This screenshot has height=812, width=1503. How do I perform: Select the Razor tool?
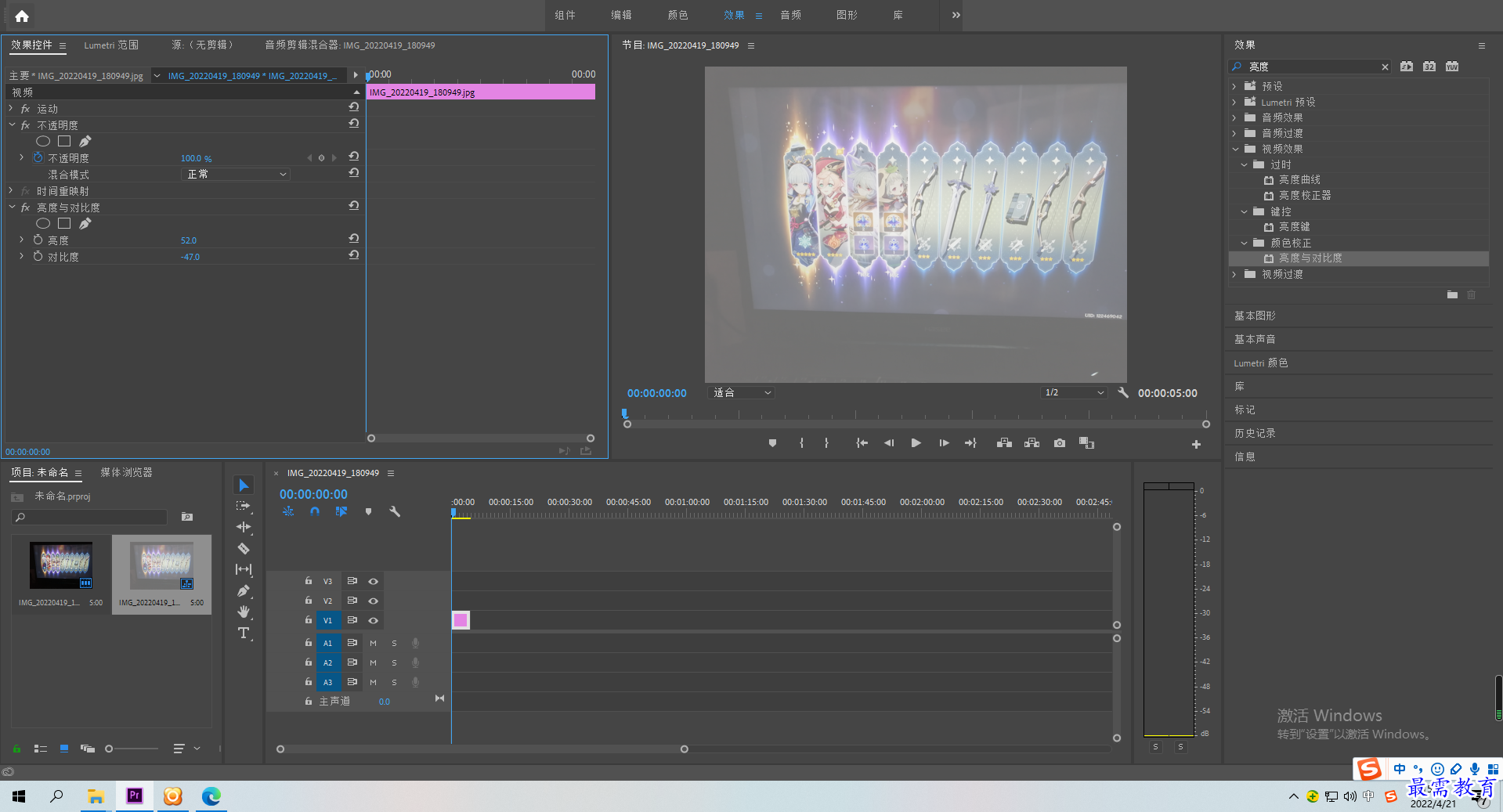(x=244, y=548)
